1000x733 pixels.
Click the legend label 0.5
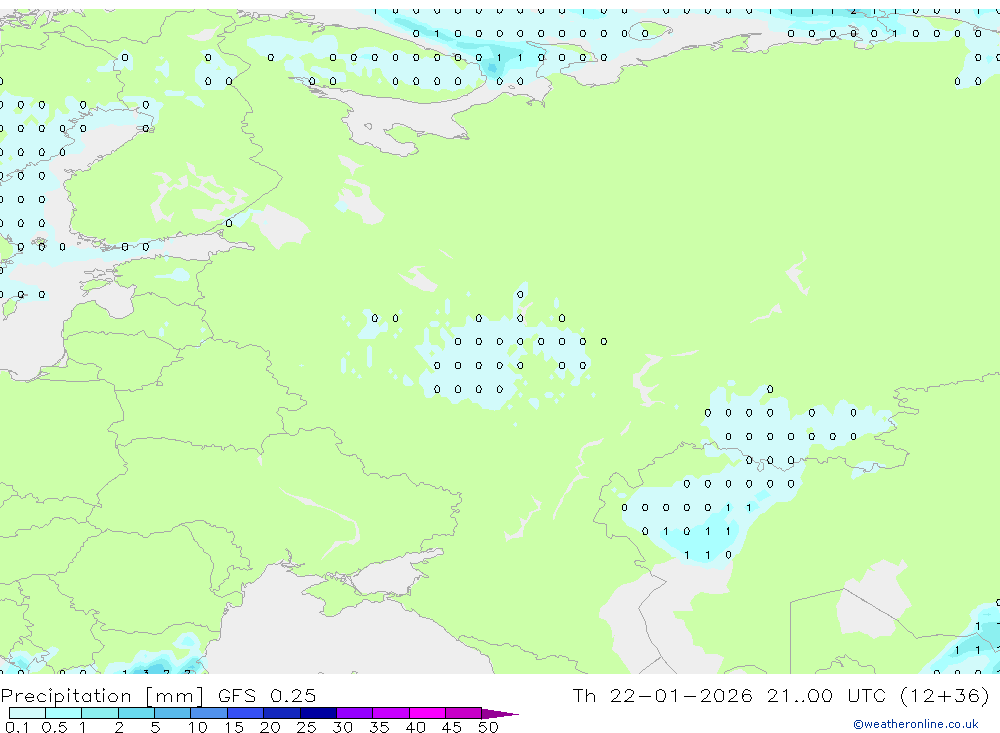[x=54, y=727]
